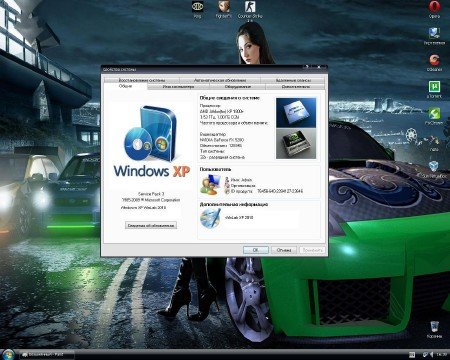Open the Оборудование tab
The image size is (450, 360).
[x=237, y=87]
